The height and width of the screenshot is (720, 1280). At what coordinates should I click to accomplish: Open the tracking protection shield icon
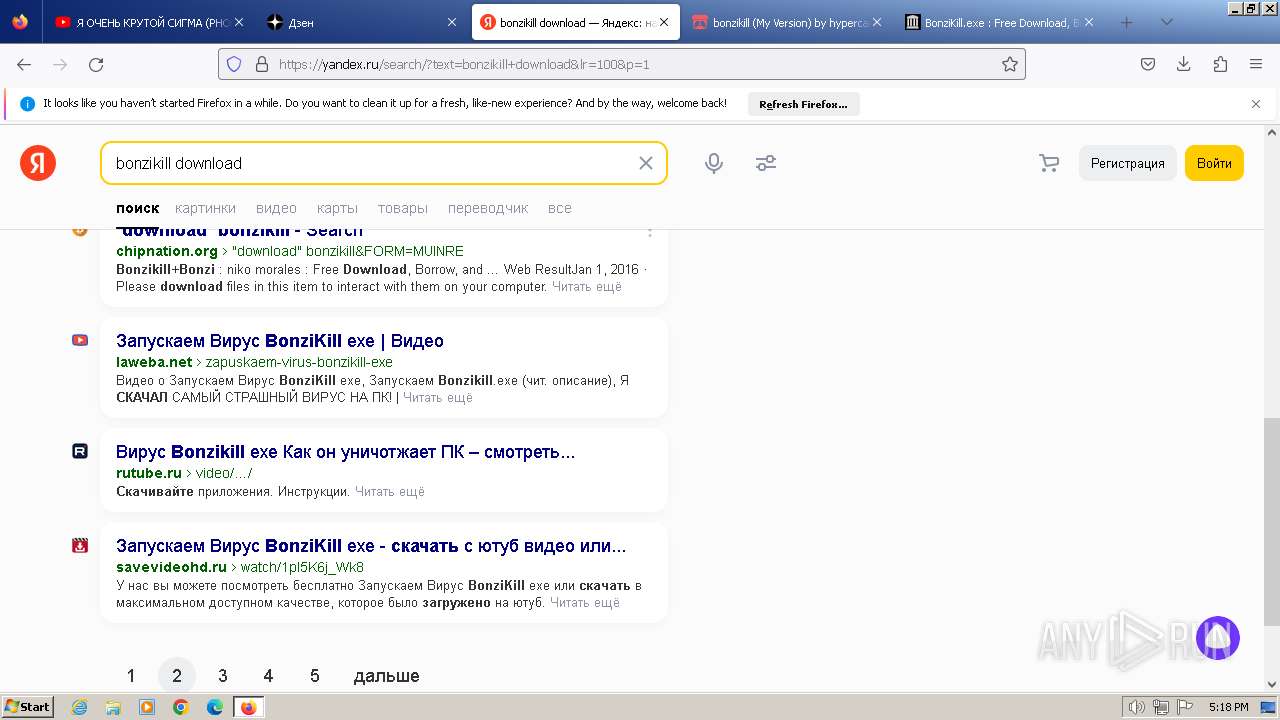tap(234, 64)
